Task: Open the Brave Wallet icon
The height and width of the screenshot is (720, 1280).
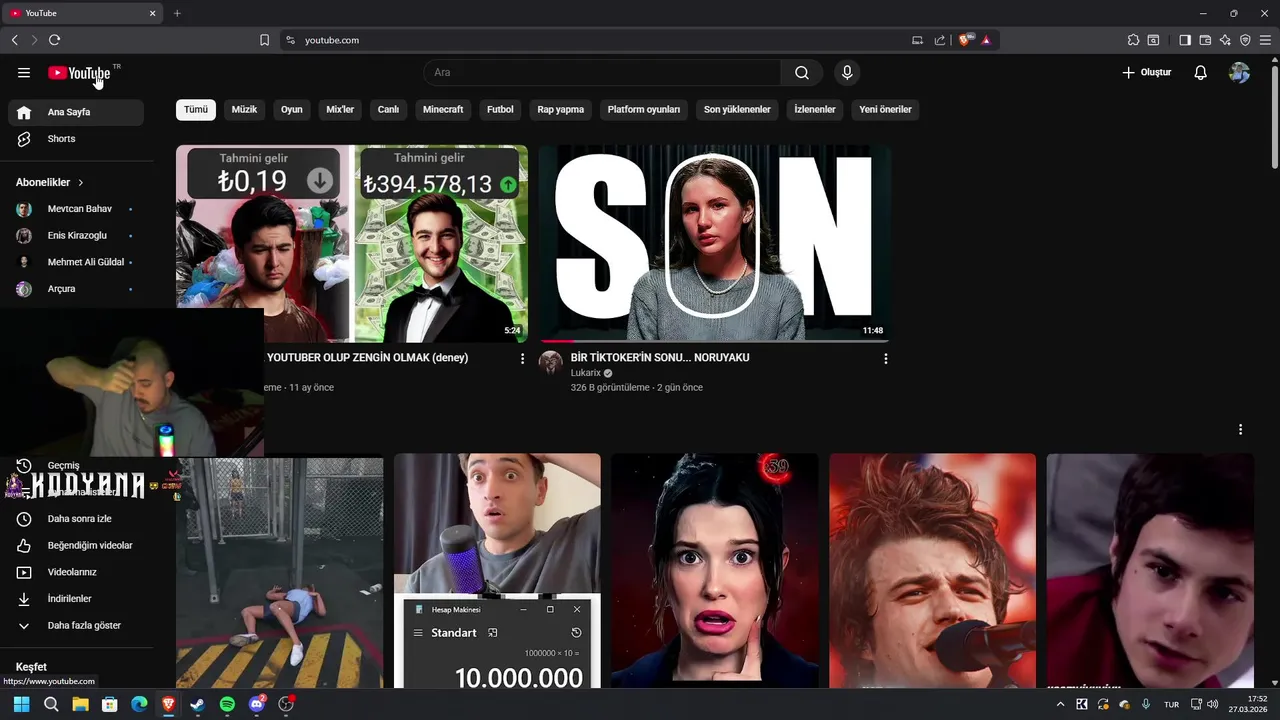Action: click(1205, 40)
